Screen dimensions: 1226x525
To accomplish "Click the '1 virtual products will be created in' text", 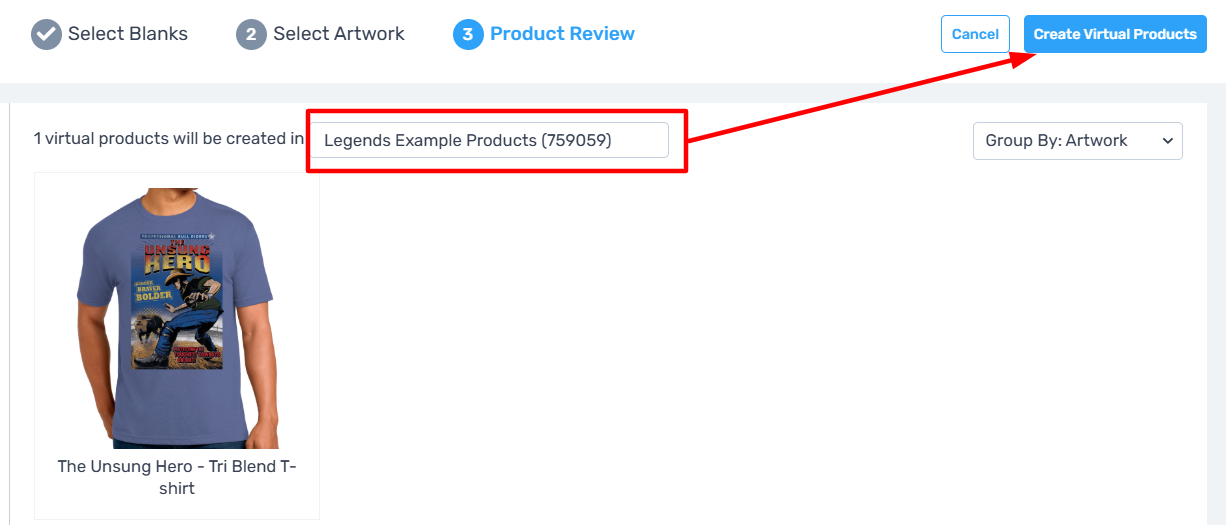I will click(169, 139).
